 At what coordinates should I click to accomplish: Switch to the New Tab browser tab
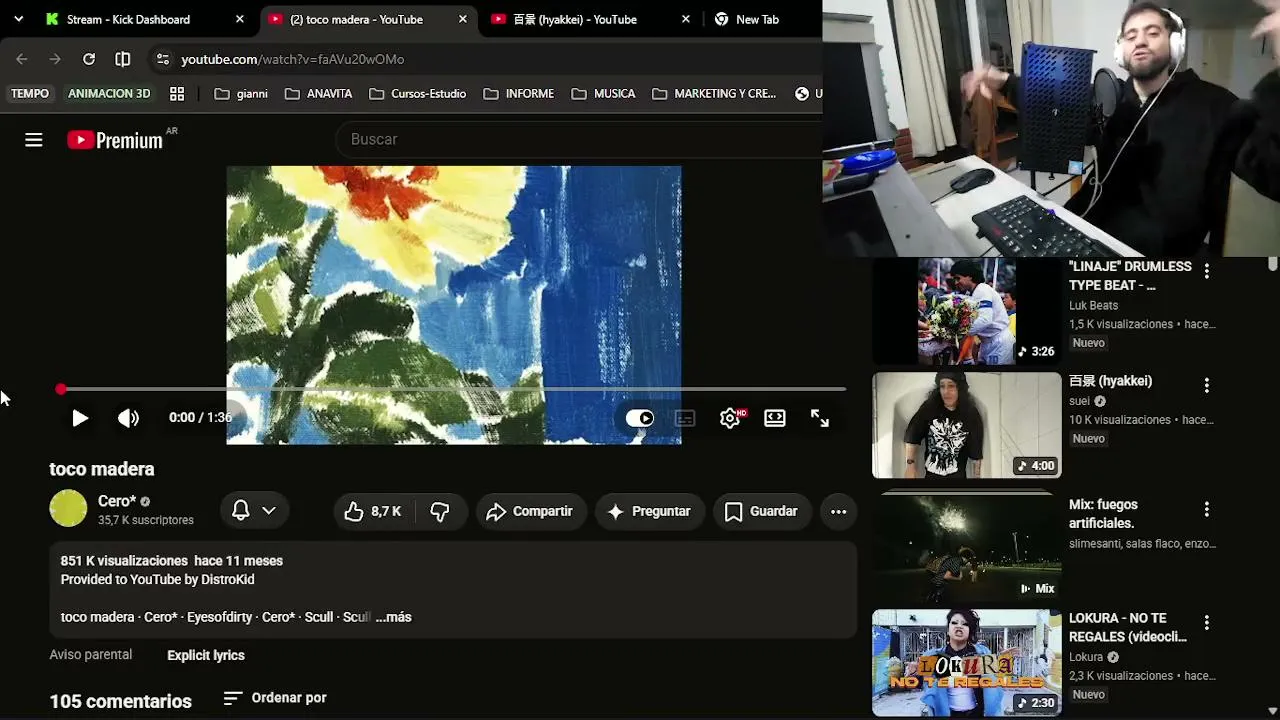tap(757, 19)
